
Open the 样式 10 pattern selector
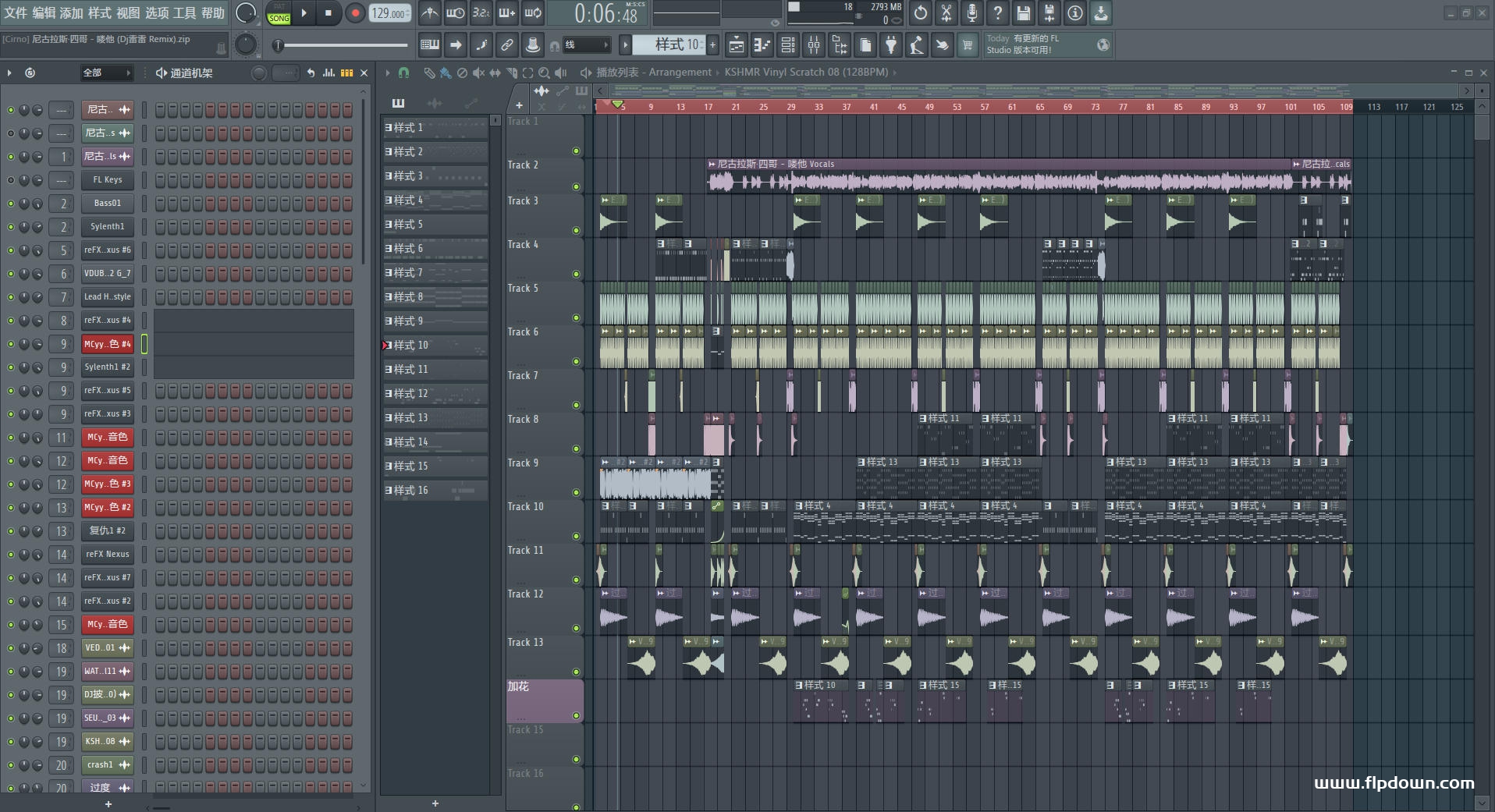[x=669, y=45]
